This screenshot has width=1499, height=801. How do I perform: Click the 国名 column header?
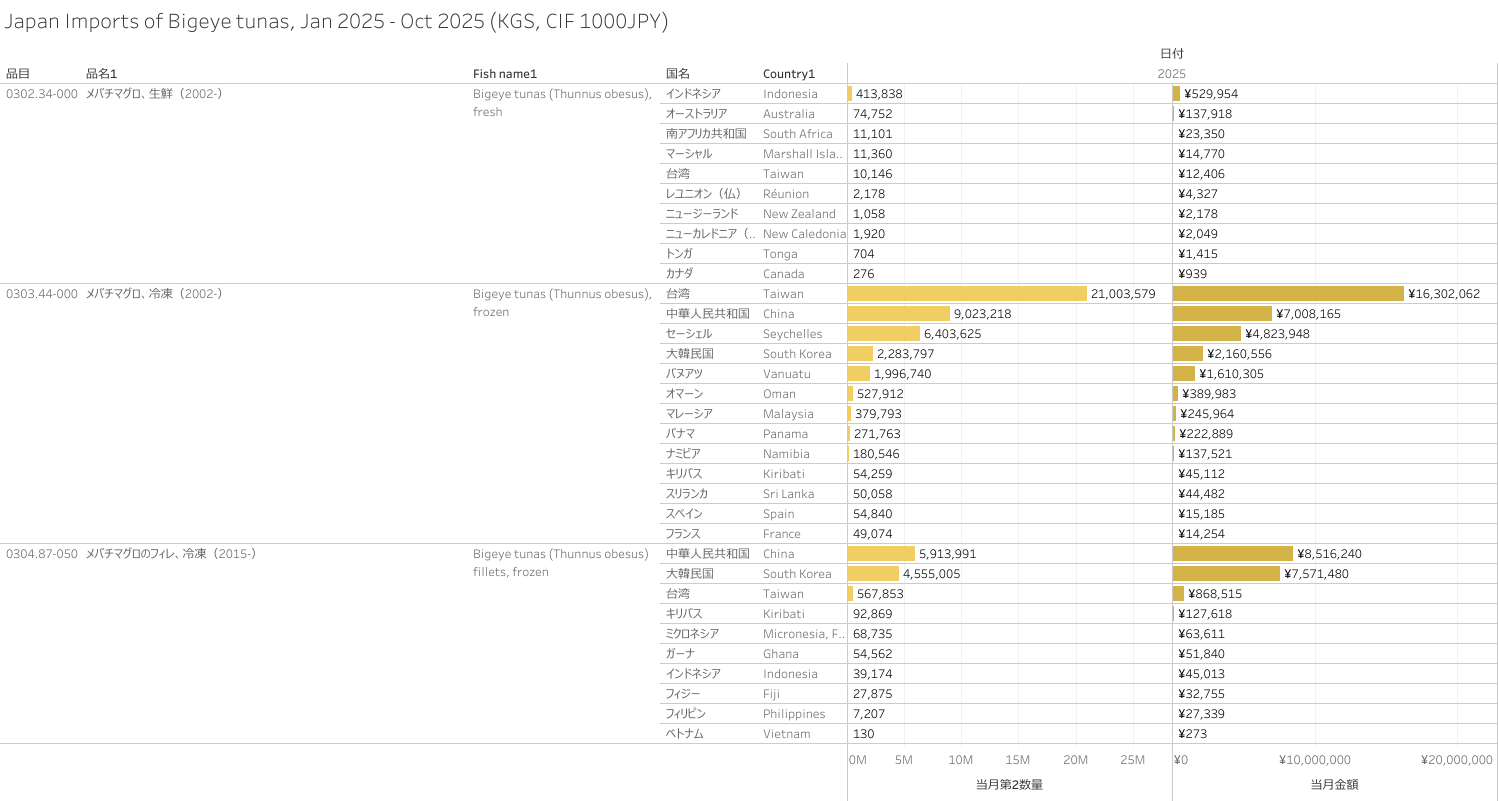tap(678, 74)
